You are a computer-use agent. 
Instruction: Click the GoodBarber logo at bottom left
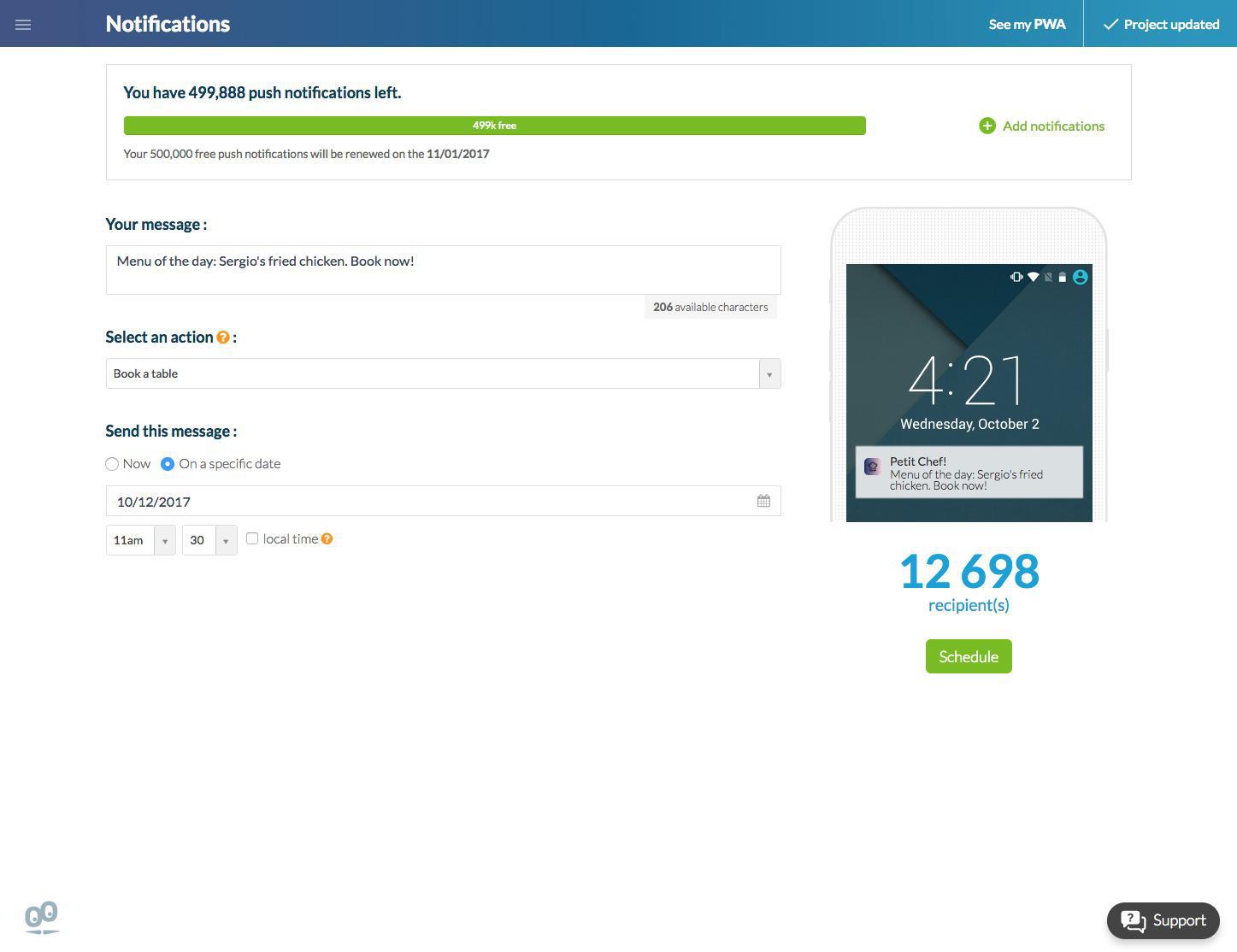click(x=41, y=918)
